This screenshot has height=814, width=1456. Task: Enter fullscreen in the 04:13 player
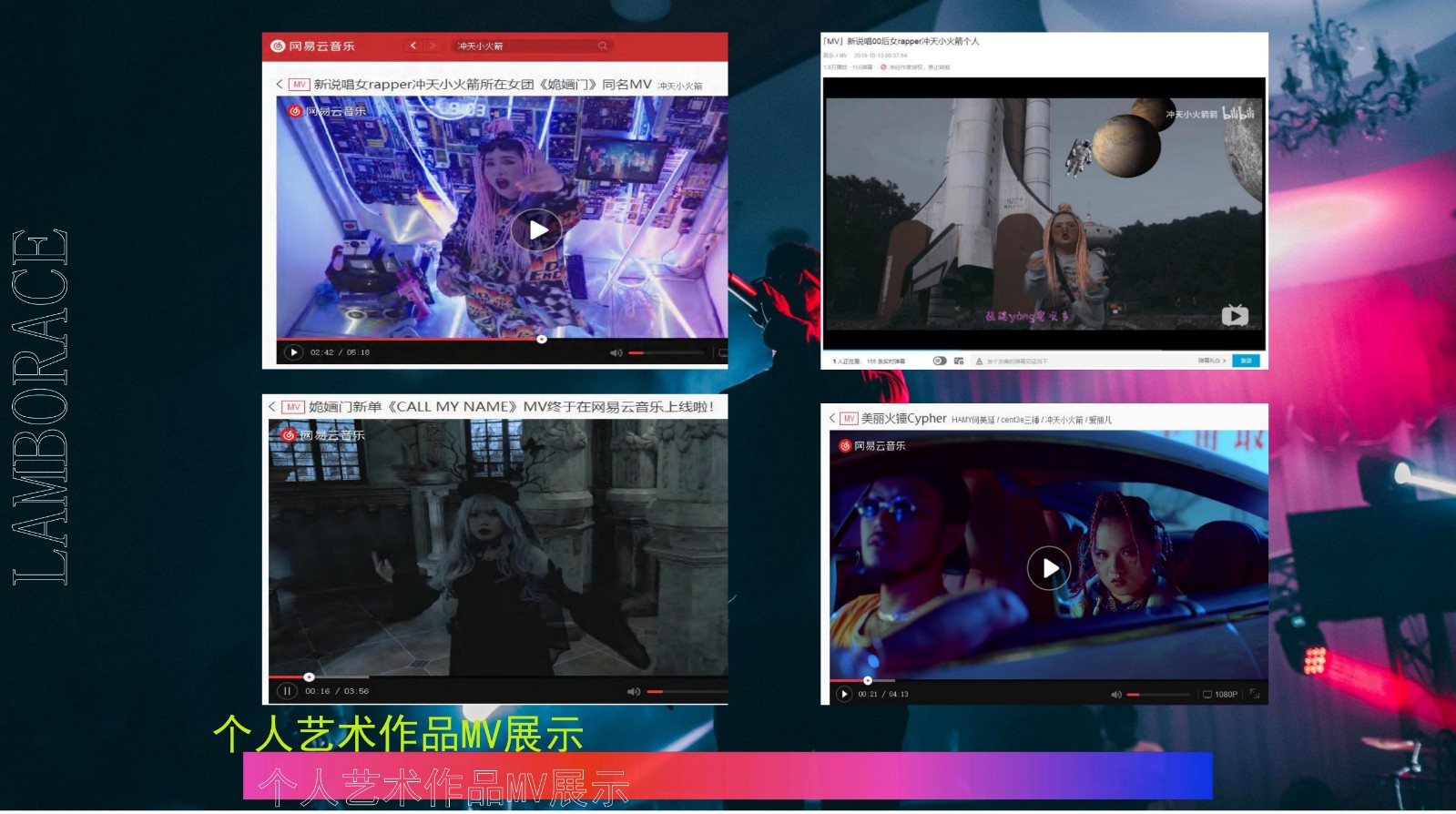coord(1255,694)
